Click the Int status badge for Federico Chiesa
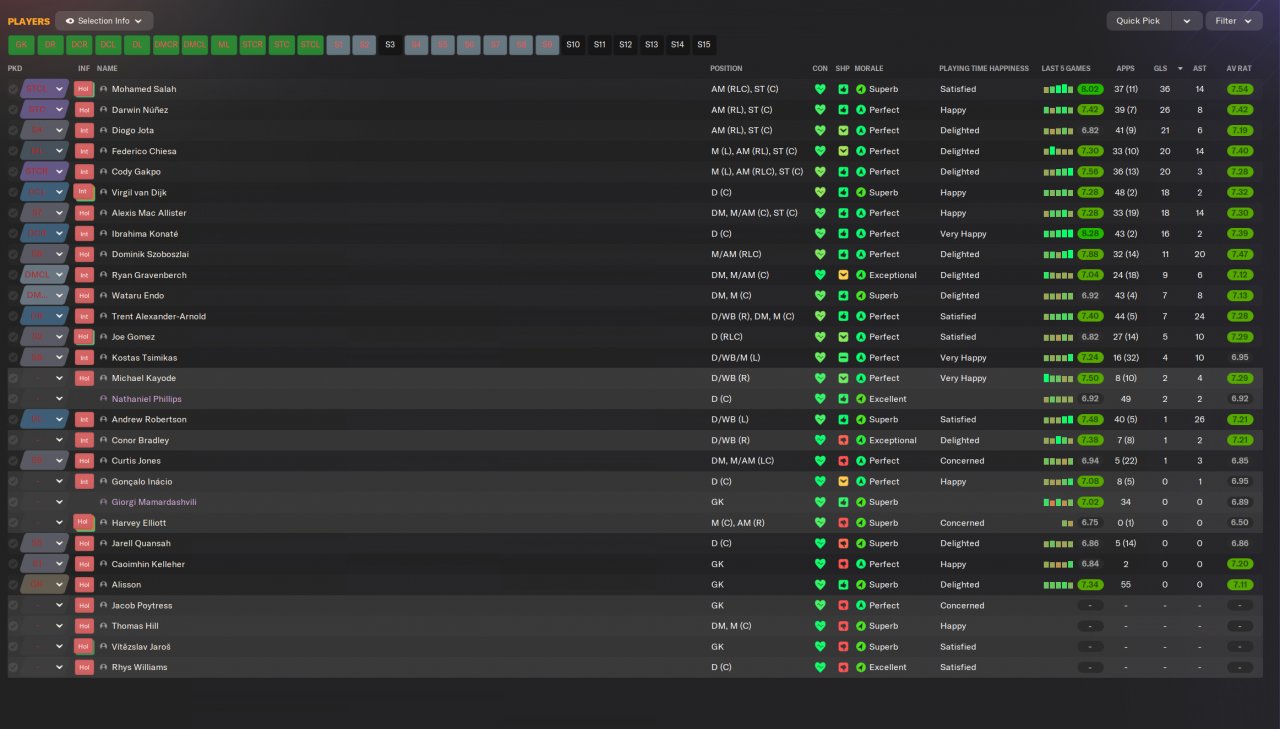The height and width of the screenshot is (729, 1280). click(84, 151)
